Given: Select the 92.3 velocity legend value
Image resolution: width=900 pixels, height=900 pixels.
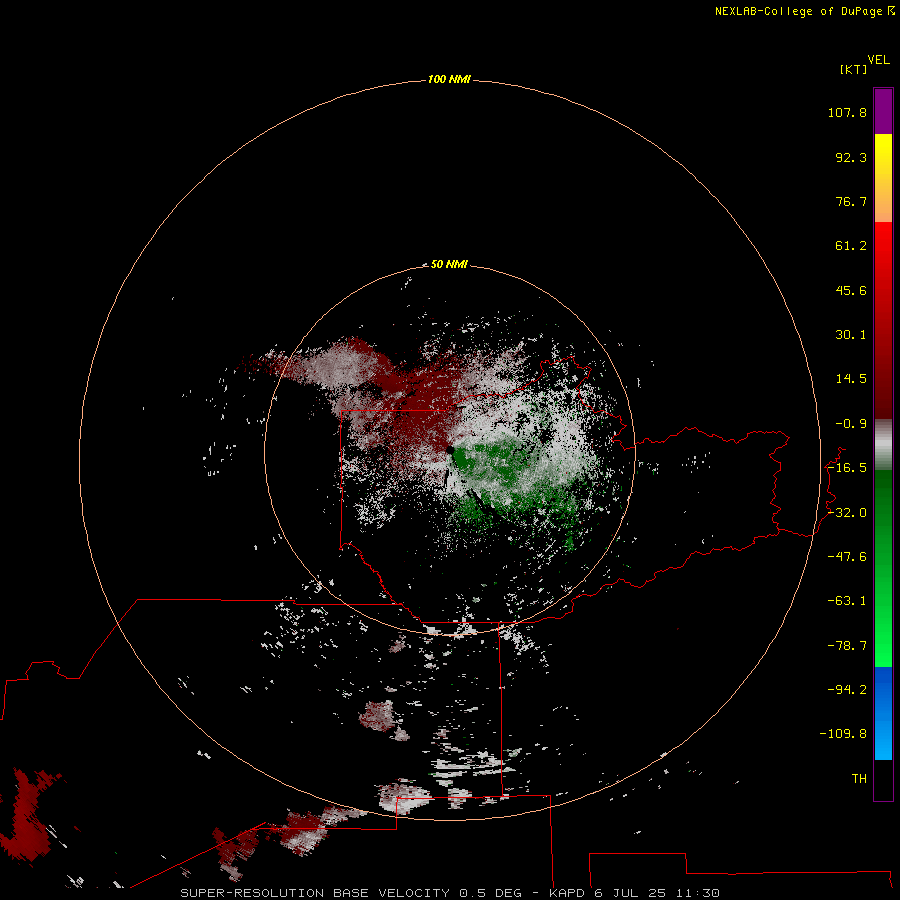Looking at the screenshot, I should tap(851, 157).
